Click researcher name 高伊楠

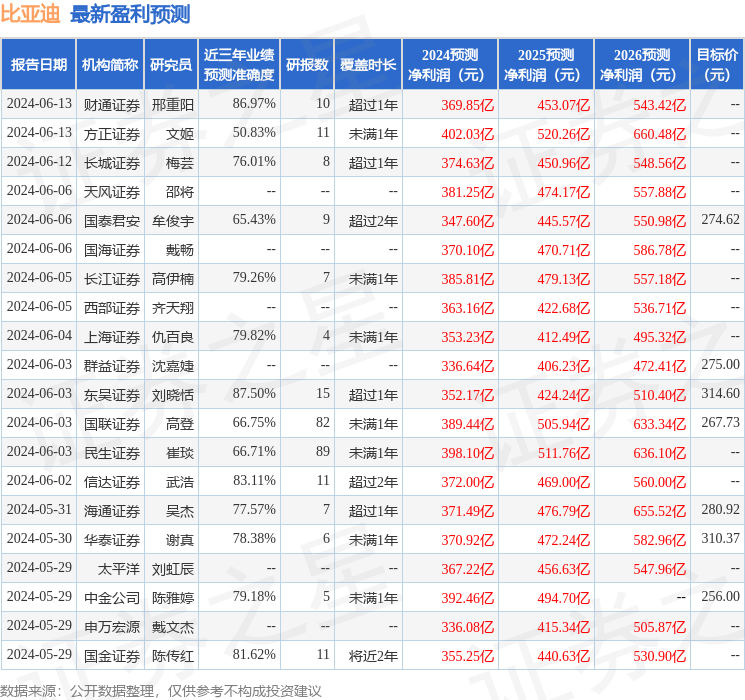point(173,279)
